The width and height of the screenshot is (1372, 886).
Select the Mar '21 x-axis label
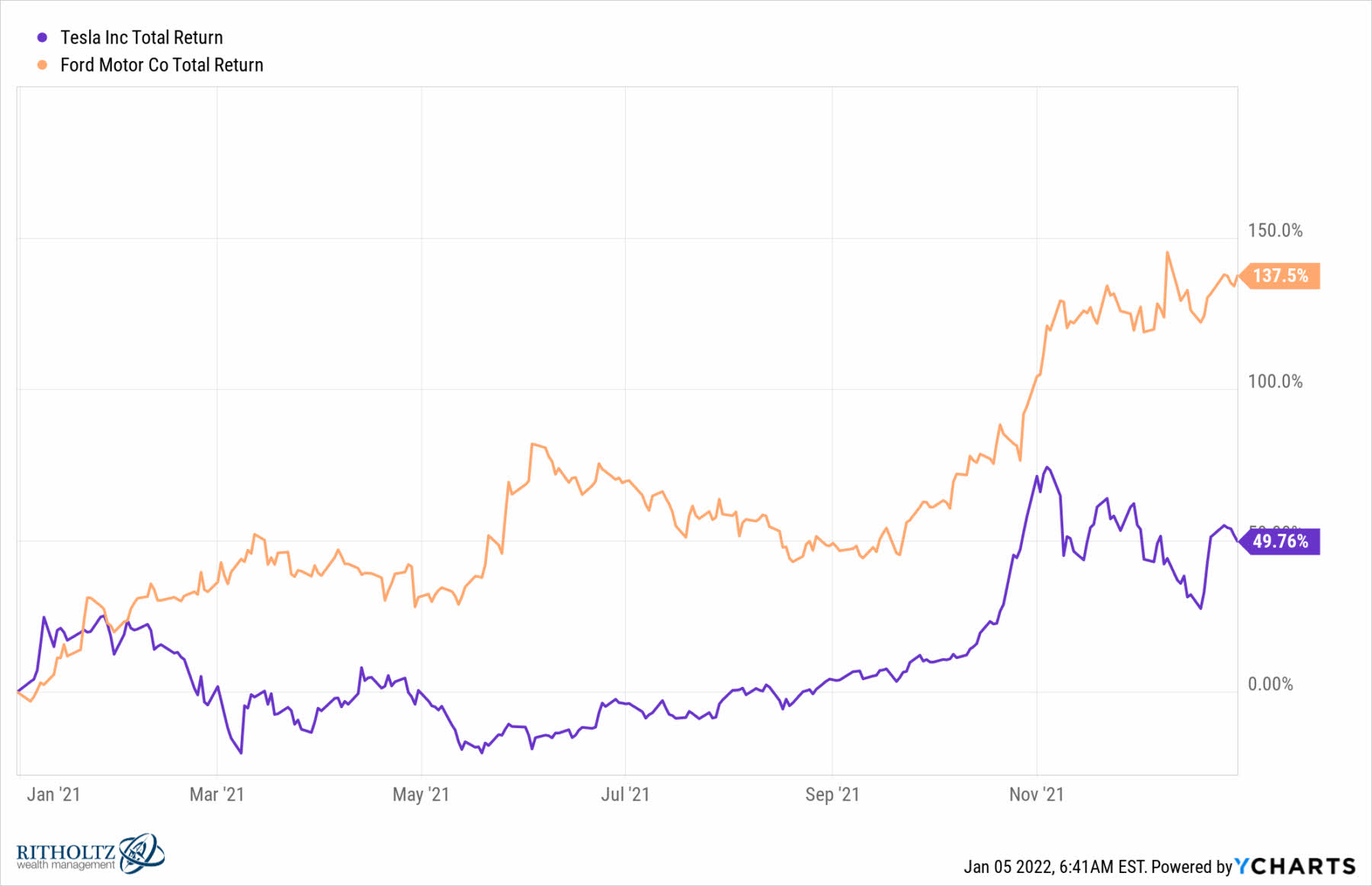pyautogui.click(x=217, y=795)
